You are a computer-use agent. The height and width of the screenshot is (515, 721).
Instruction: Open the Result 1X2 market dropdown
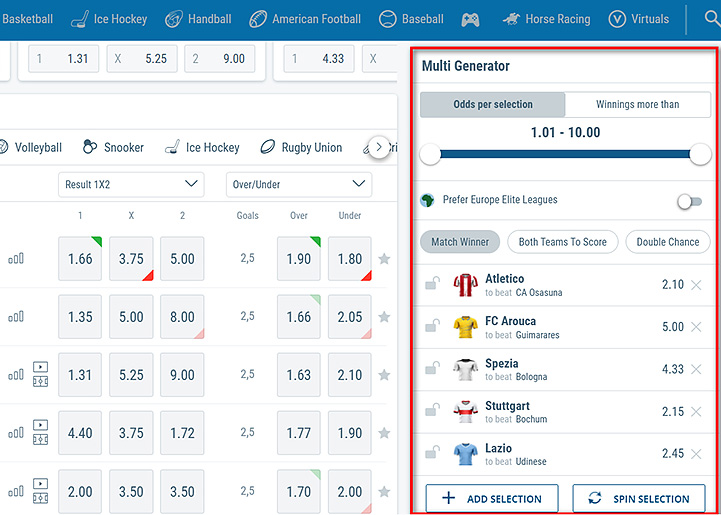pyautogui.click(x=131, y=184)
